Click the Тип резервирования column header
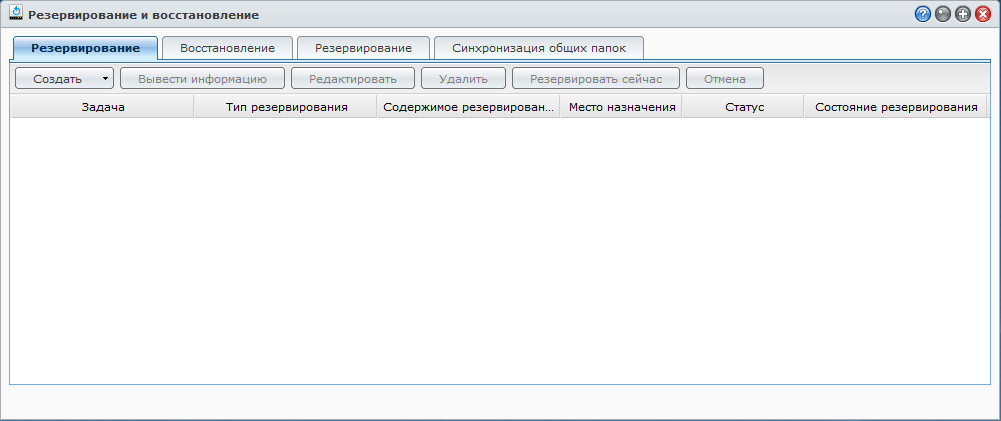1001x421 pixels. tap(286, 107)
